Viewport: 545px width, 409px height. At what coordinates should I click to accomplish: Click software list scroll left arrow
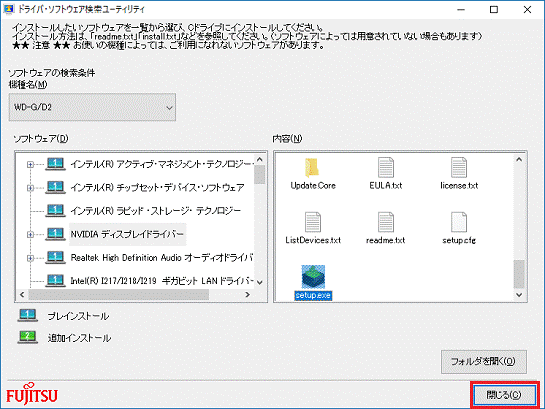click(x=22, y=295)
